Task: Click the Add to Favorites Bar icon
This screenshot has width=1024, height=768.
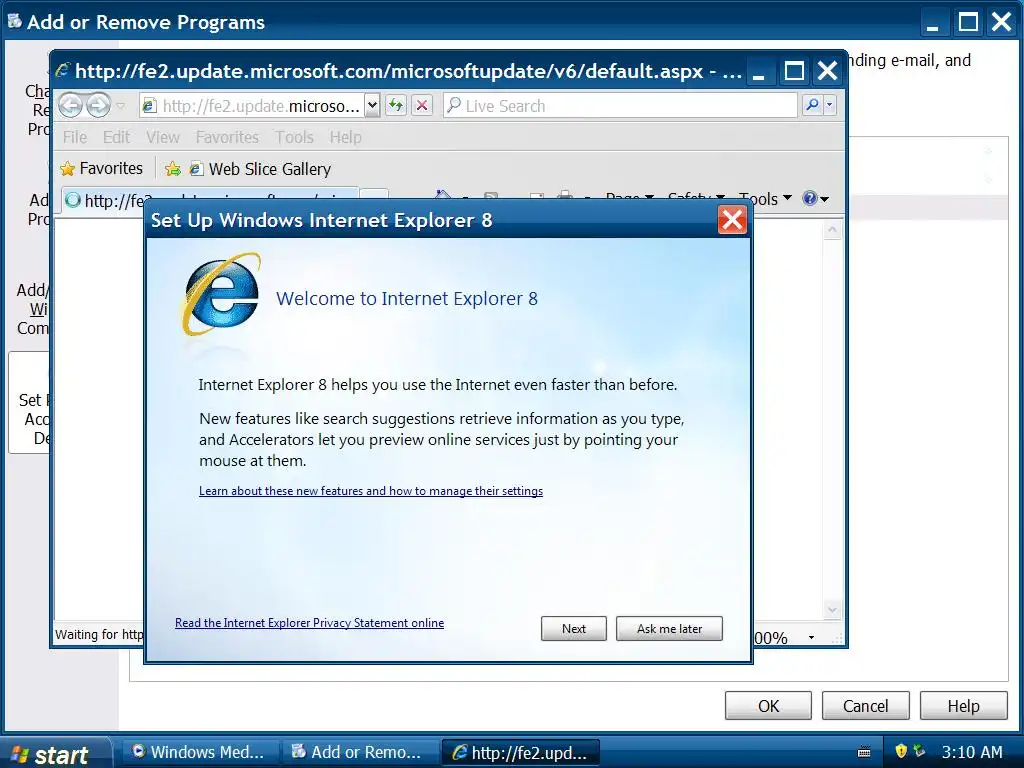Action: coord(173,169)
